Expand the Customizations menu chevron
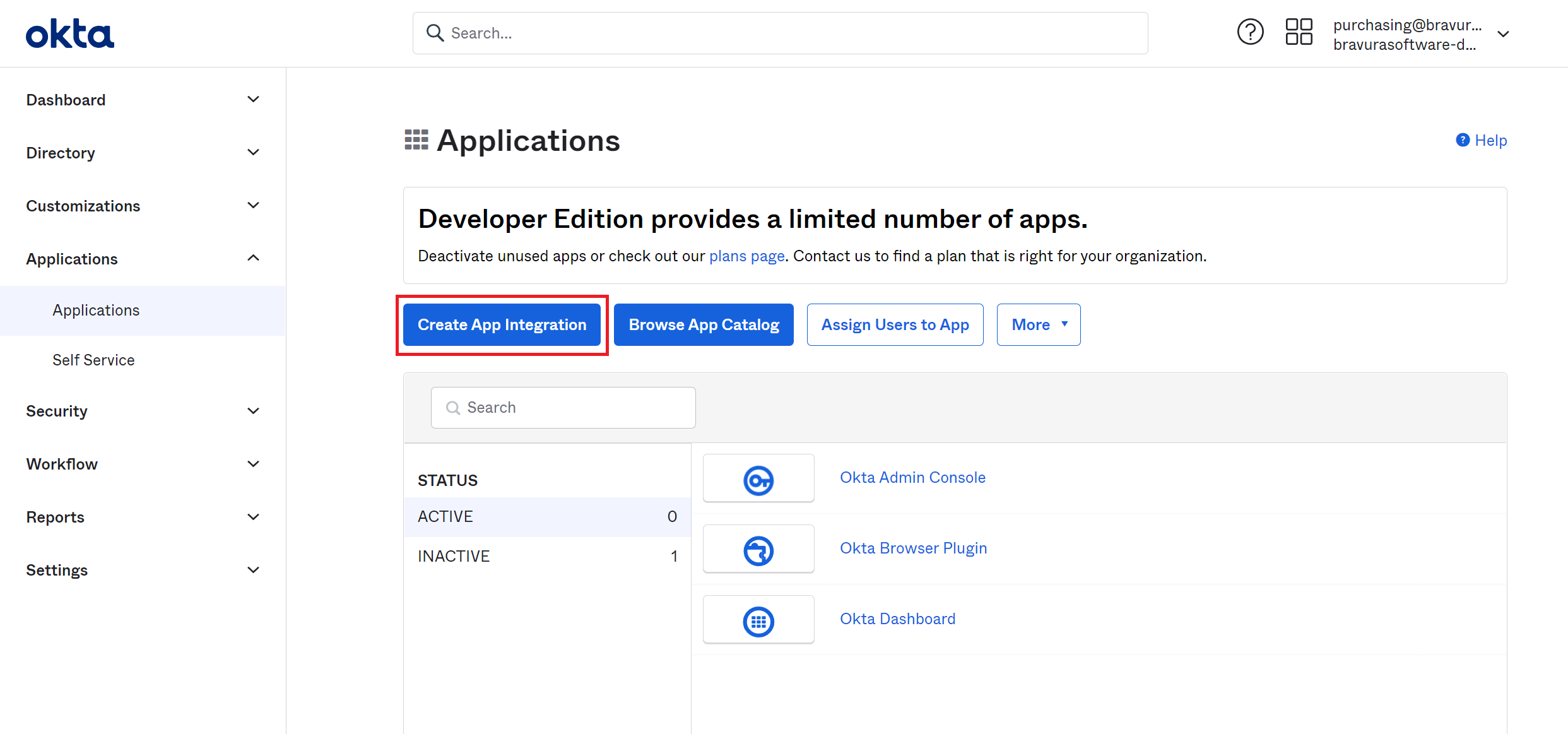 coord(254,206)
